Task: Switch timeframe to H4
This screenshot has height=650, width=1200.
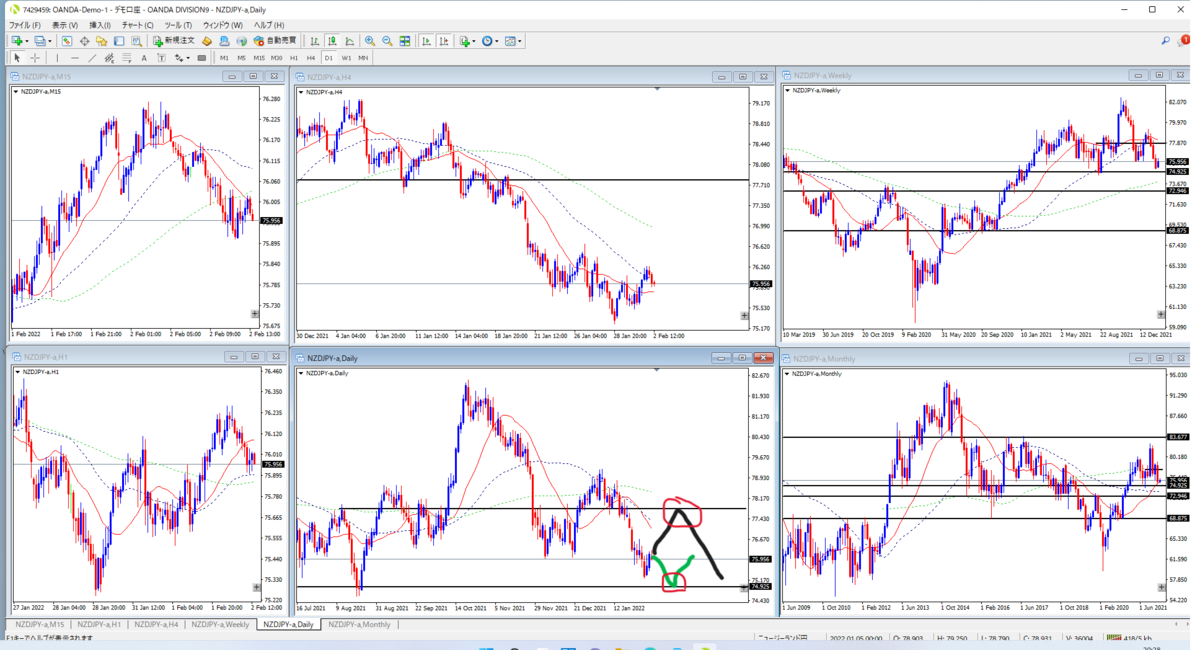Action: (311, 58)
